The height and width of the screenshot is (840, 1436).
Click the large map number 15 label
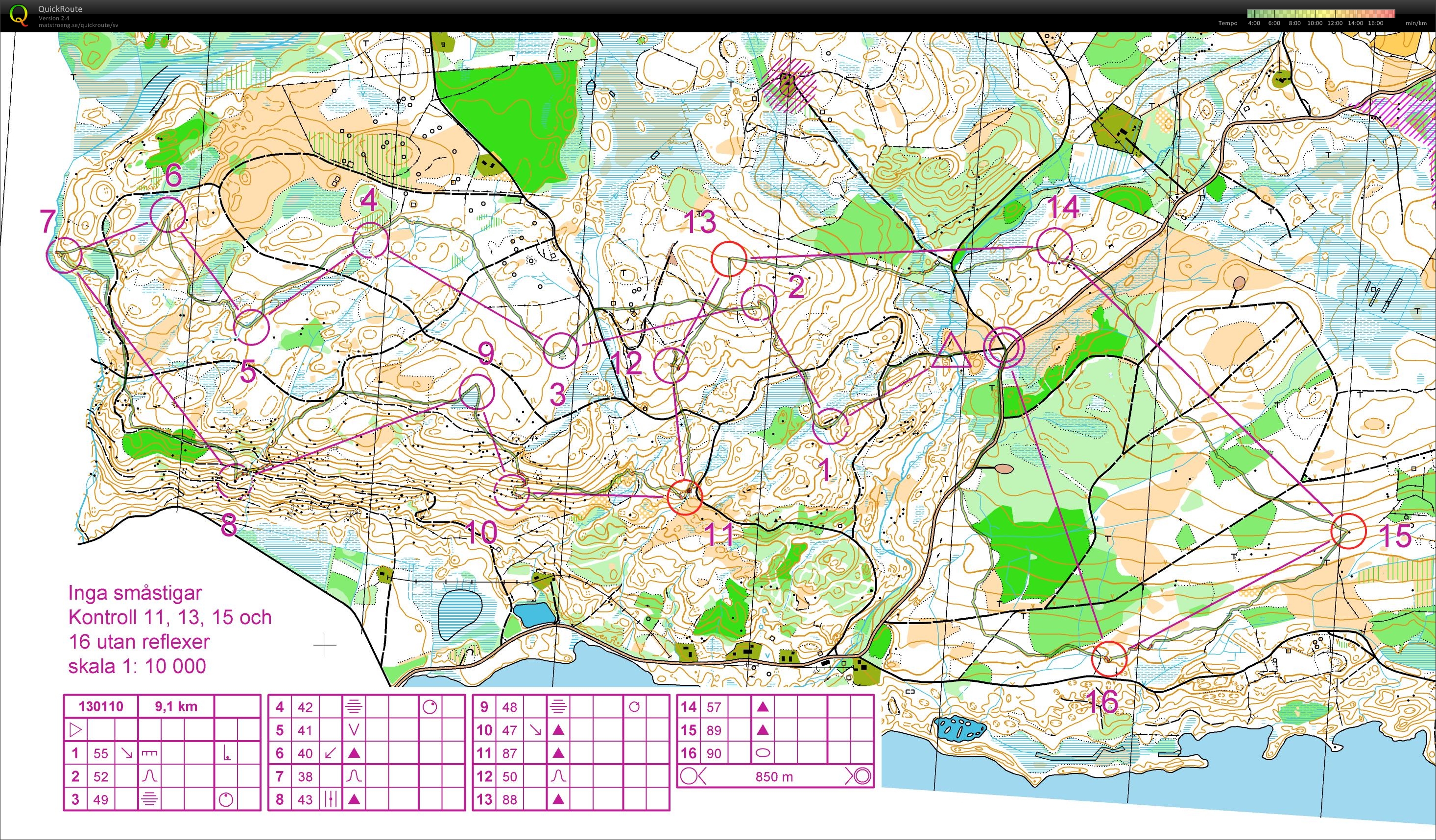tap(1396, 536)
